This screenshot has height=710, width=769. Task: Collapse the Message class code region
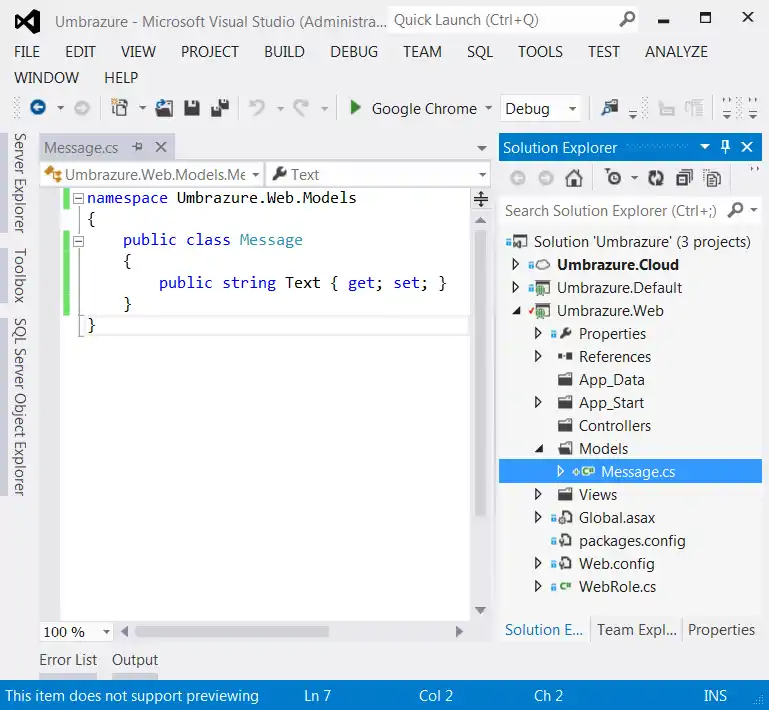click(78, 241)
